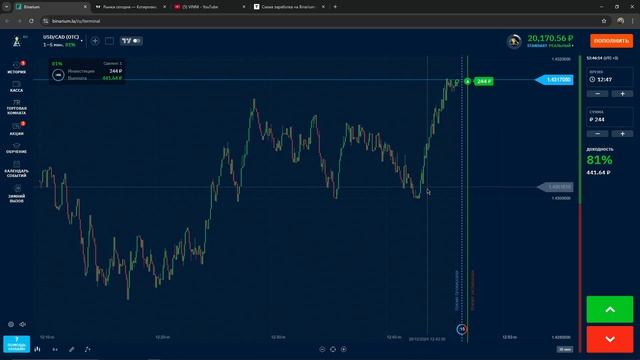Click the expiry time field showing 12:47
The image size is (640, 360).
pyautogui.click(x=610, y=77)
